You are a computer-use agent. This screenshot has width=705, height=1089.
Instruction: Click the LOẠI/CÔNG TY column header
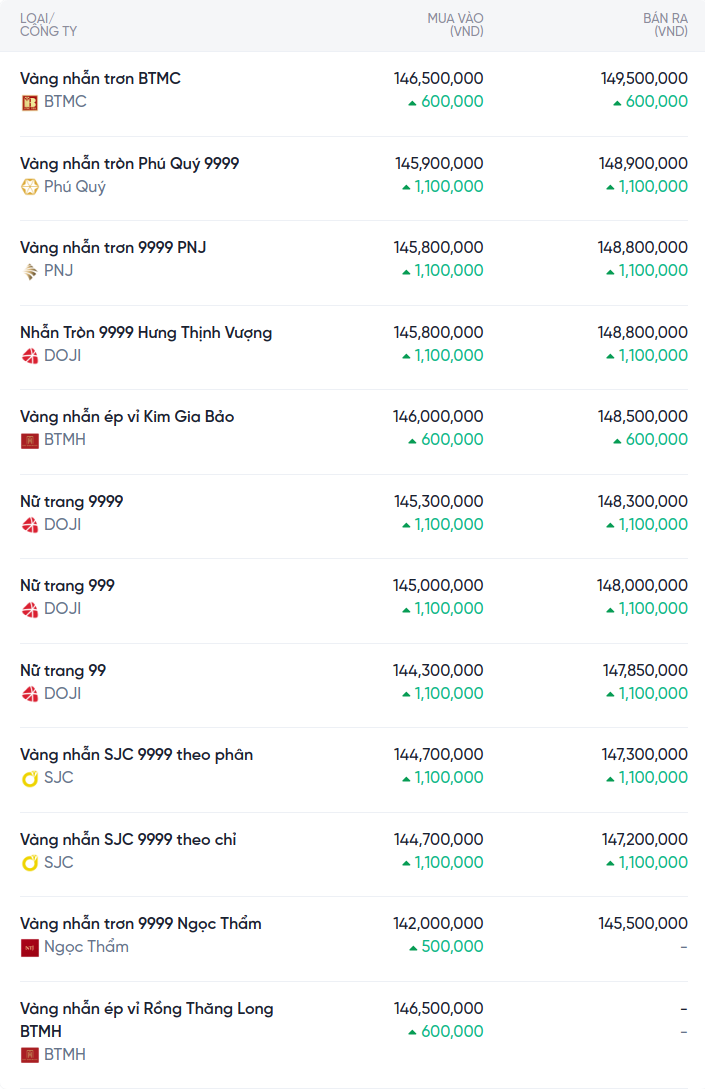[x=48, y=25]
